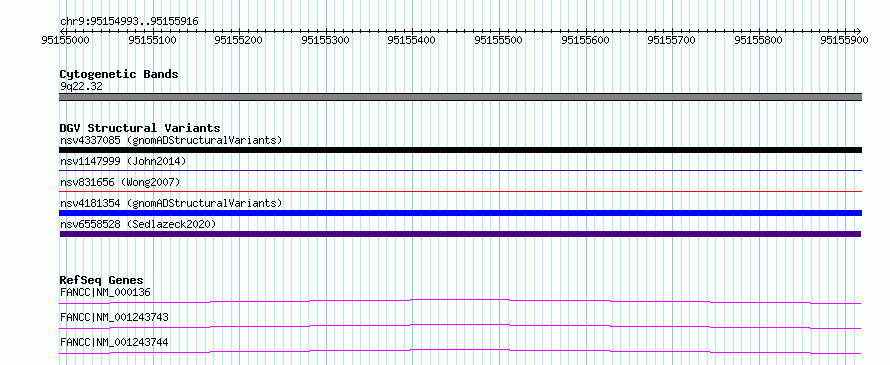Click ruler position 95155400
The height and width of the screenshot is (365, 890).
412,40
